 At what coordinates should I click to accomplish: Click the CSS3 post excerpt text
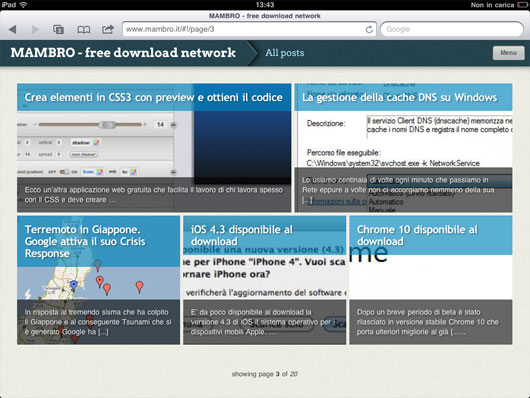(153, 195)
